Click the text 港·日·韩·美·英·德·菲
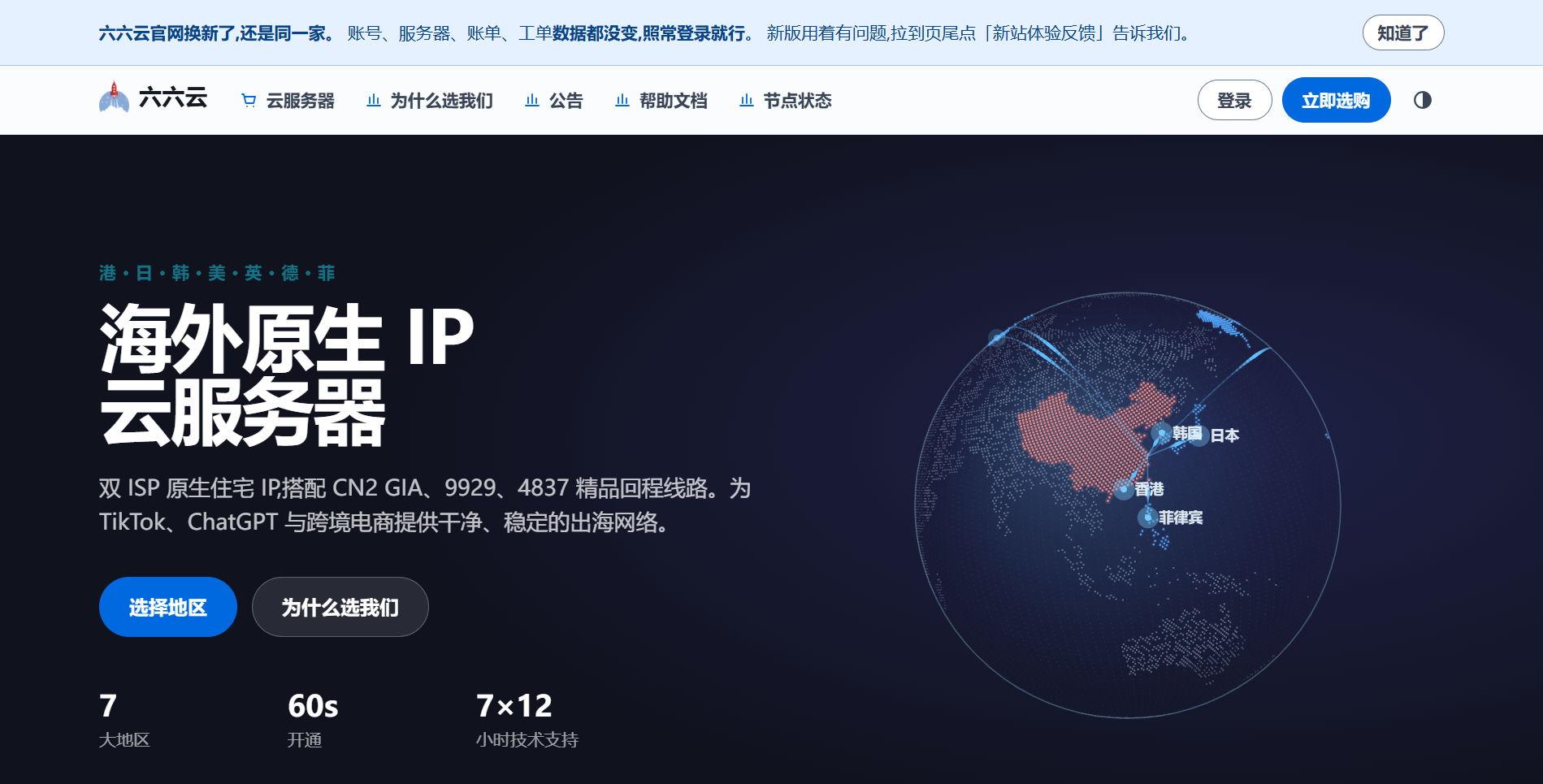Viewport: 1543px width, 784px height. coord(217,273)
